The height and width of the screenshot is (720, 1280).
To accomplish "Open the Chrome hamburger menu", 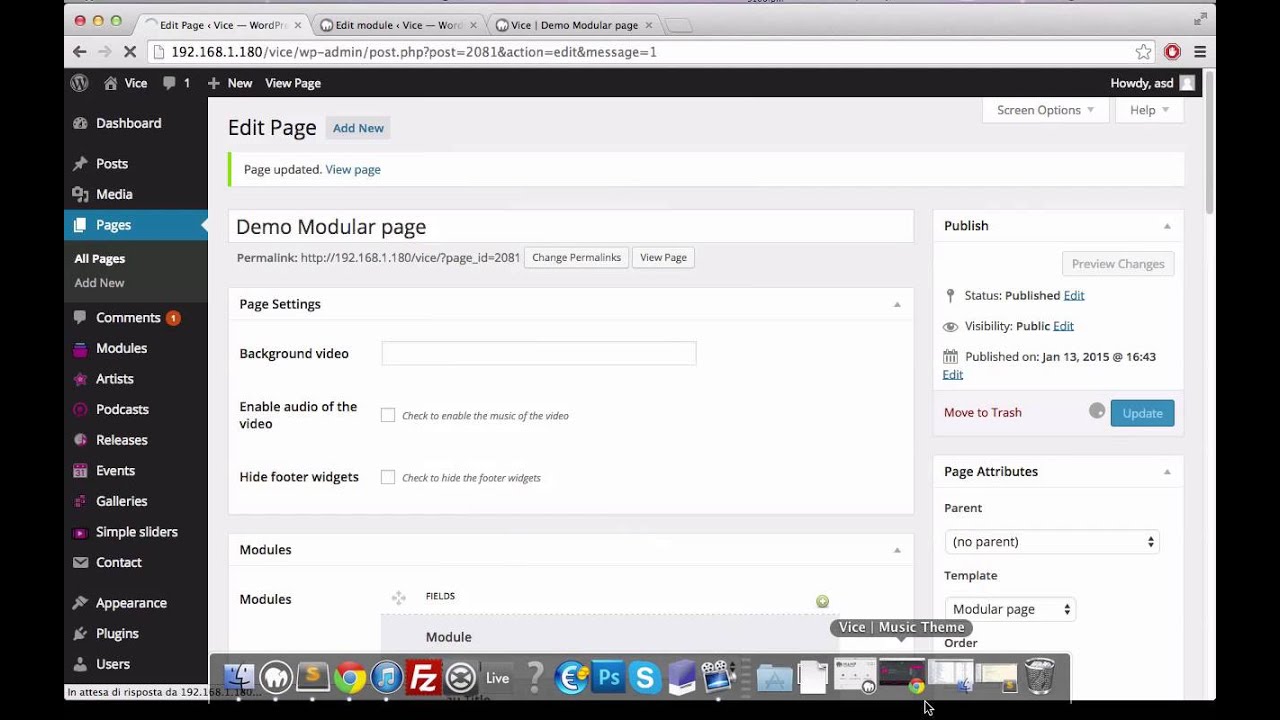I will 1200,52.
